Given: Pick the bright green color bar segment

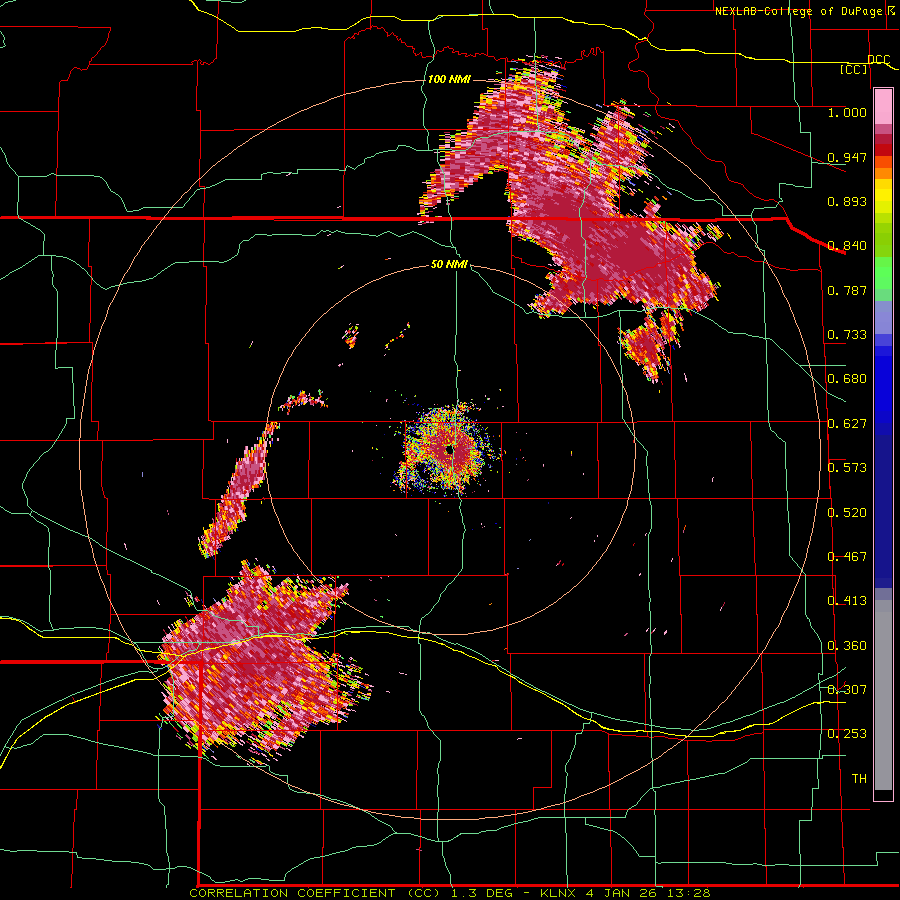Looking at the screenshot, I should [x=883, y=273].
